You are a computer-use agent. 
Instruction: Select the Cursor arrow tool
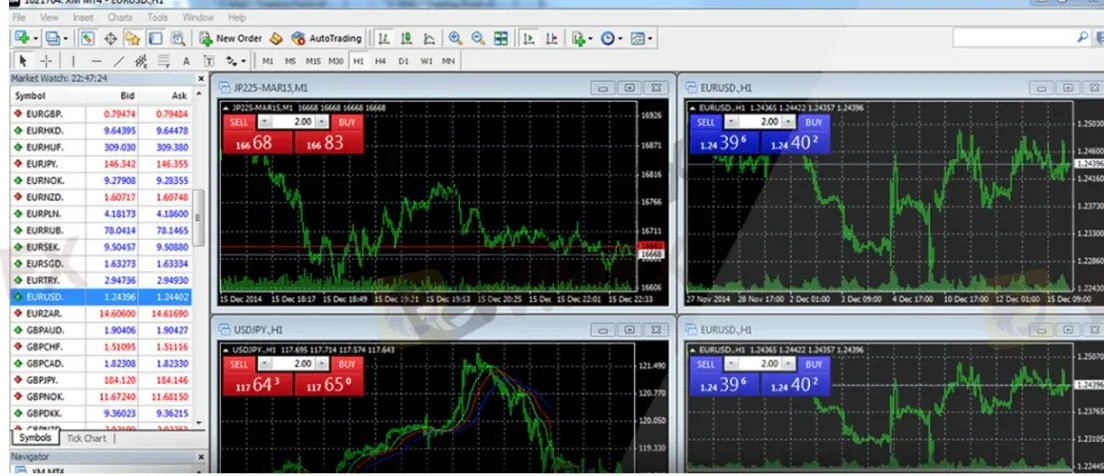coord(23,61)
